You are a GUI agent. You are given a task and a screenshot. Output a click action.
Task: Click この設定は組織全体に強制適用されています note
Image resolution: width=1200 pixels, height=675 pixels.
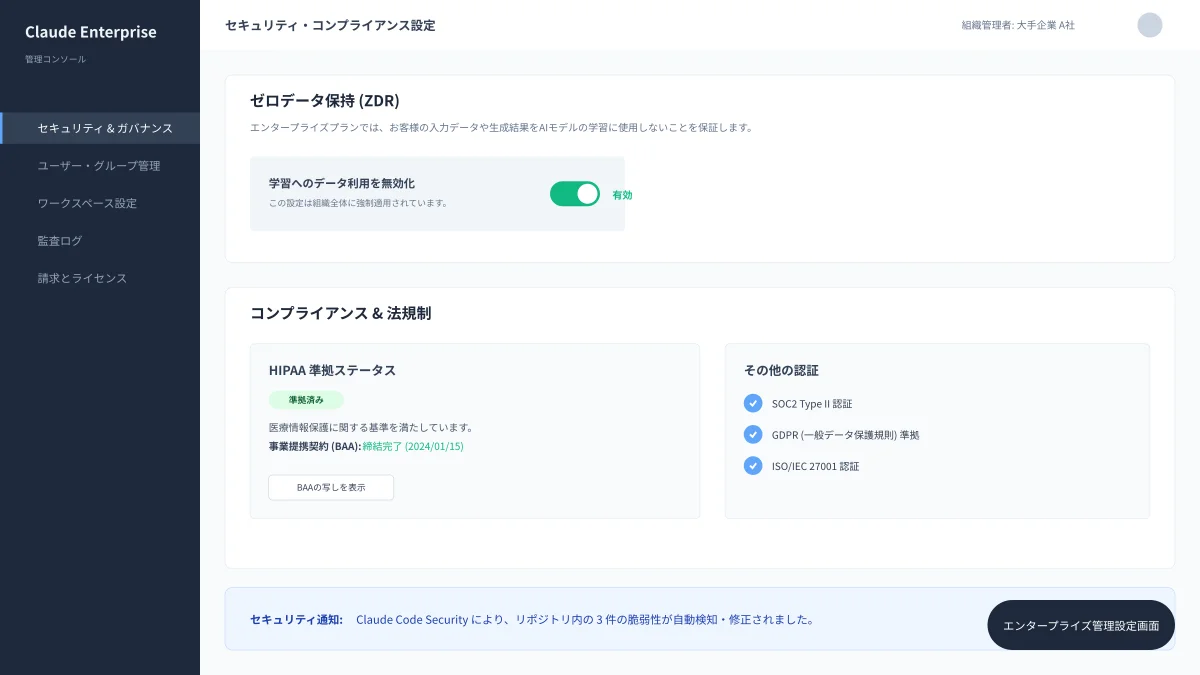(358, 203)
